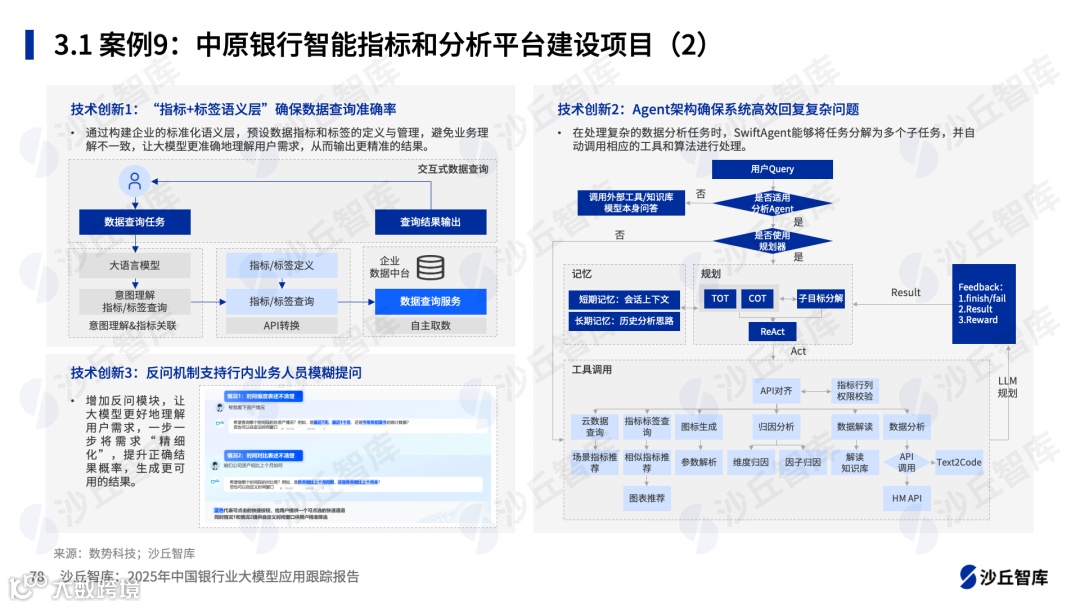Click the 企业数据中台 label
This screenshot has width=1080, height=608.
click(390, 267)
